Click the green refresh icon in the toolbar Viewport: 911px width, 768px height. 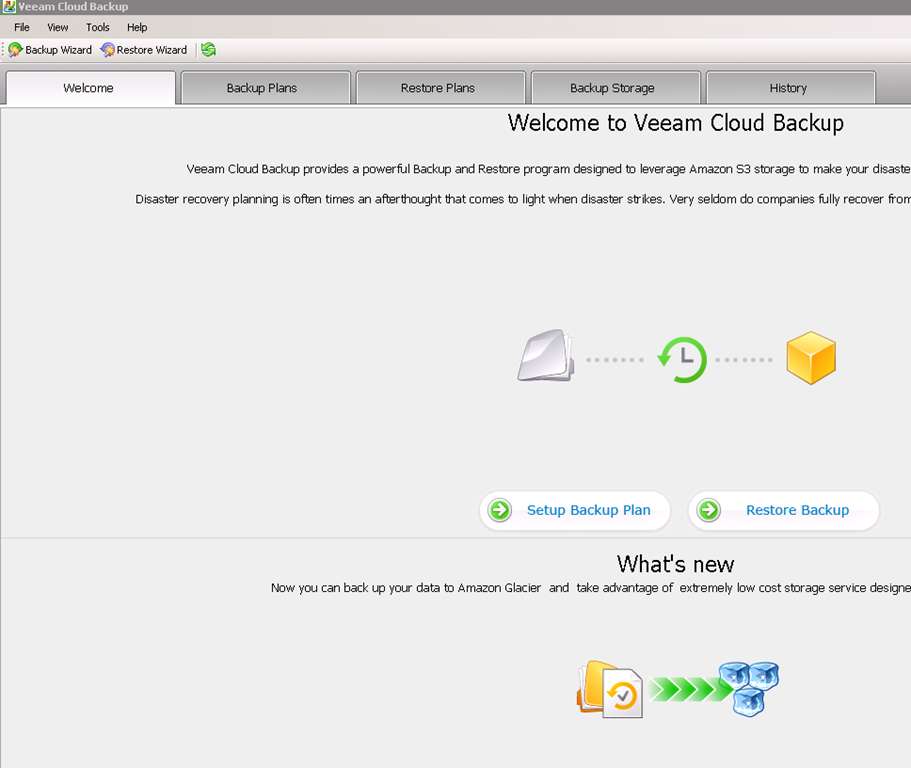[208, 50]
